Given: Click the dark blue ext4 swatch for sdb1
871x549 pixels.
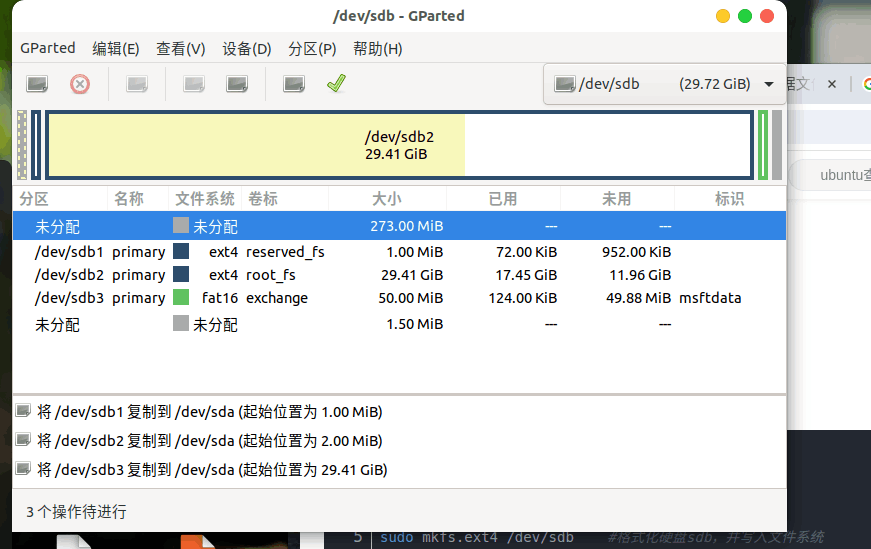Looking at the screenshot, I should [181, 251].
